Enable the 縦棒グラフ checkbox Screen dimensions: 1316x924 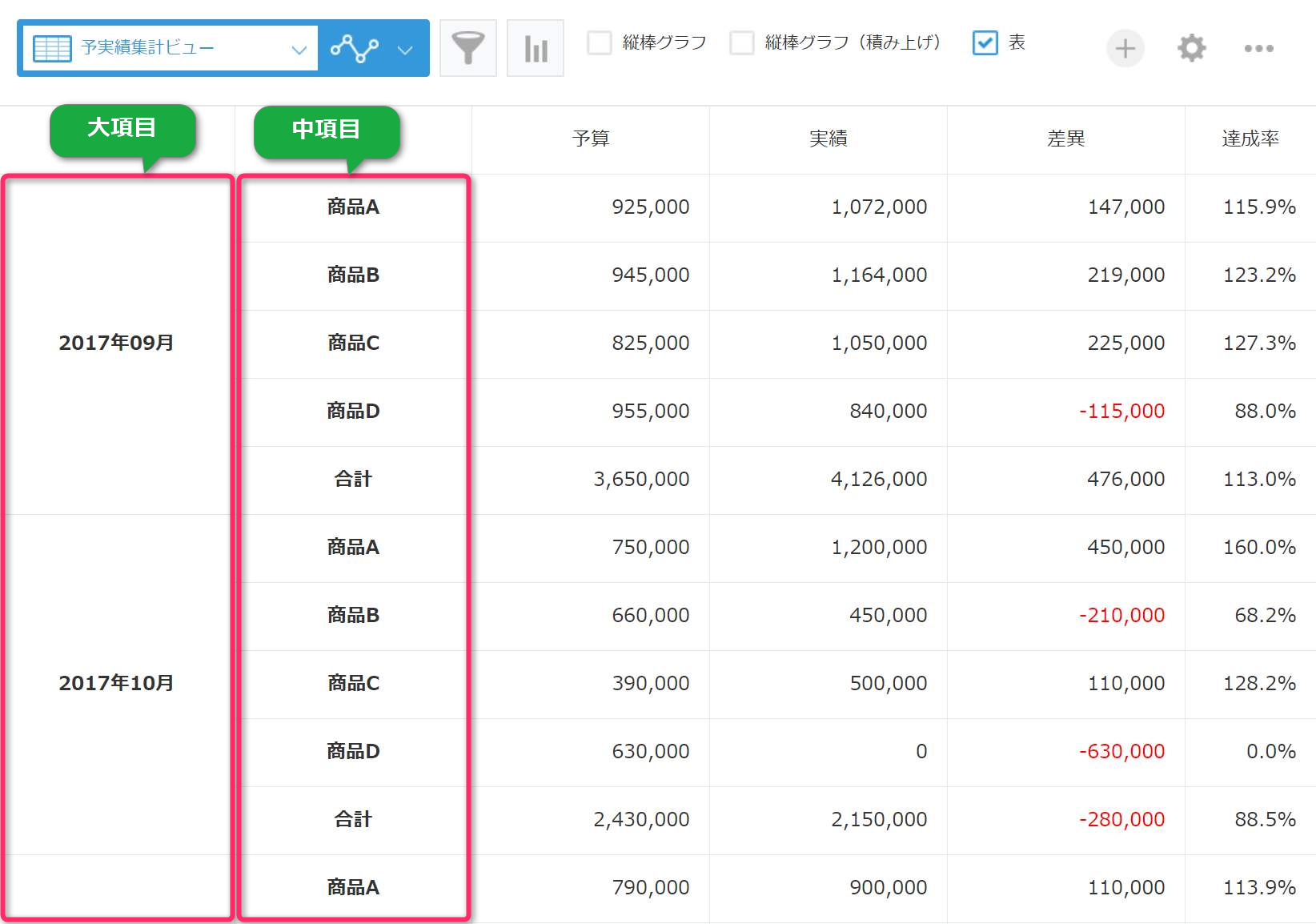tap(600, 42)
